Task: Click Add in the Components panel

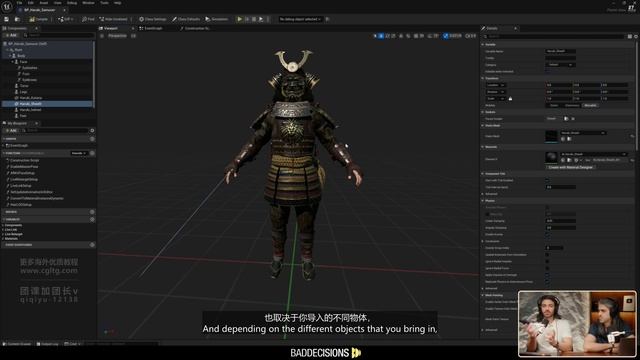Action: point(11,36)
